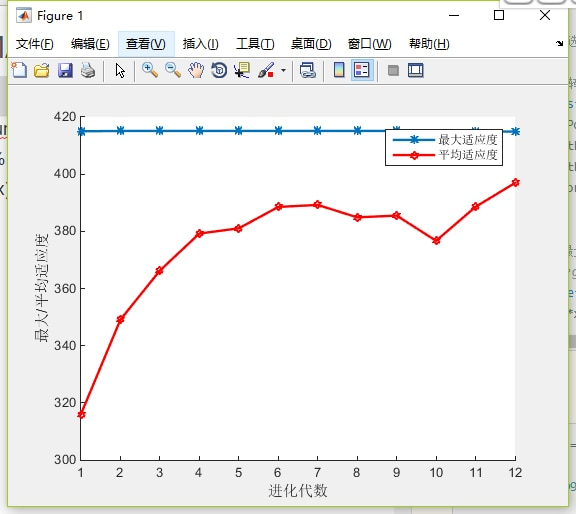Click the red data point at generation 12
The width and height of the screenshot is (576, 514).
coord(515,182)
